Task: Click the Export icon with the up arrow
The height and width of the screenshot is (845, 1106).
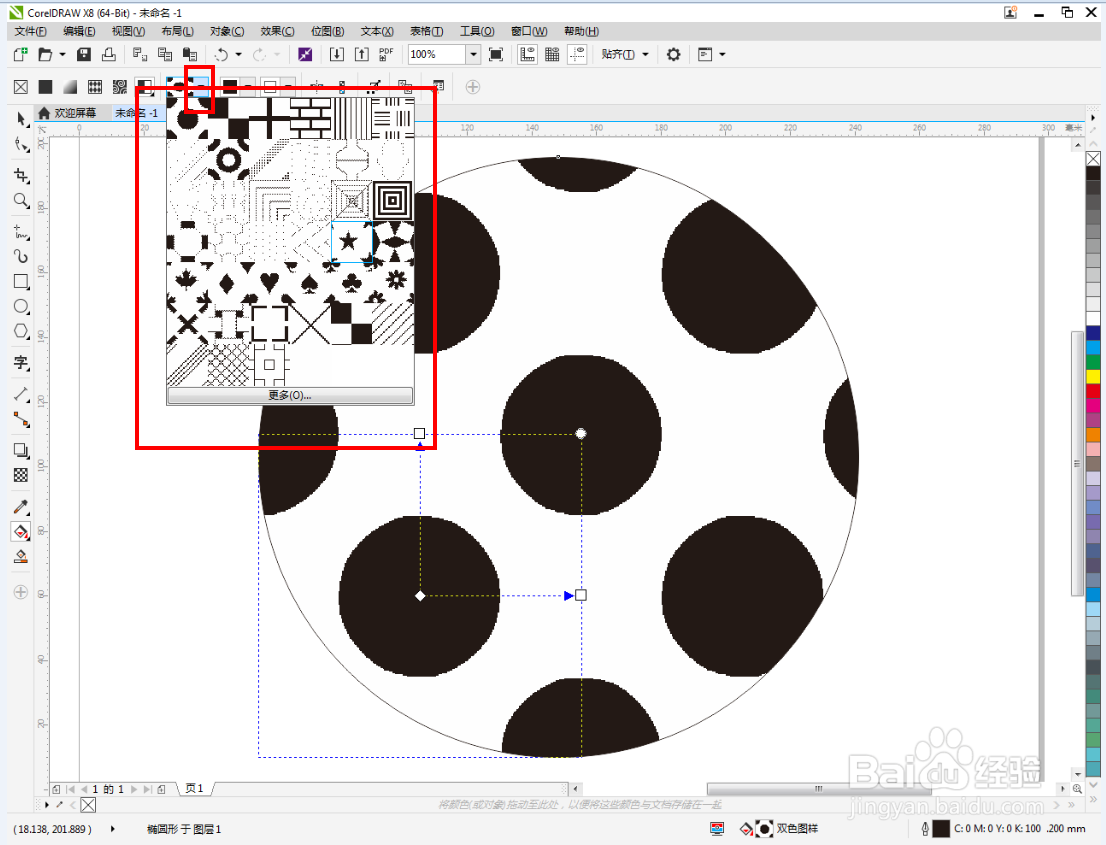Action: tap(362, 54)
